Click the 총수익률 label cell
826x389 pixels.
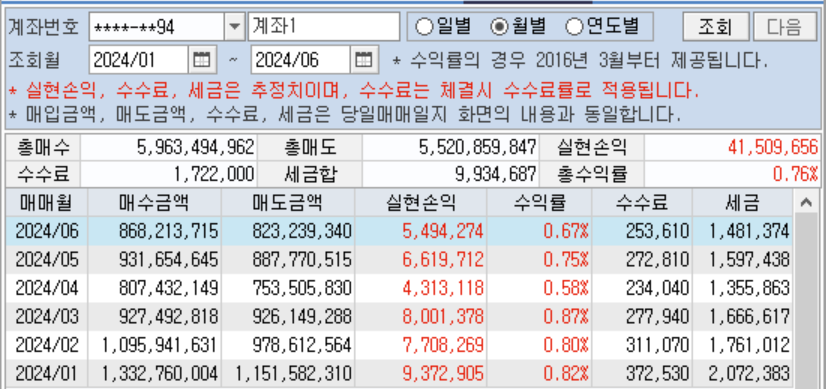click(x=592, y=173)
